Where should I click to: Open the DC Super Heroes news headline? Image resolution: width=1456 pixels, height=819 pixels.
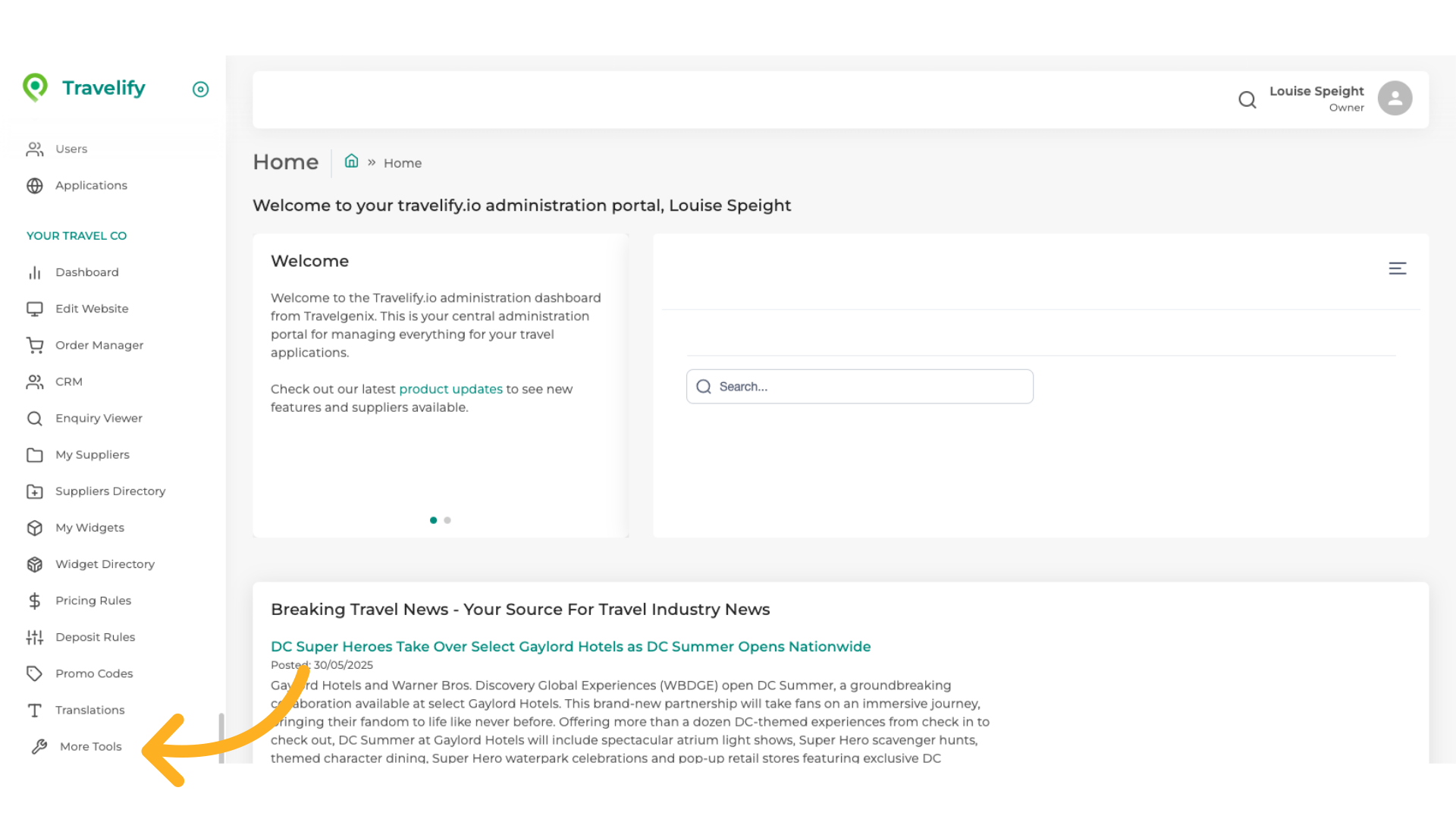coord(570,647)
